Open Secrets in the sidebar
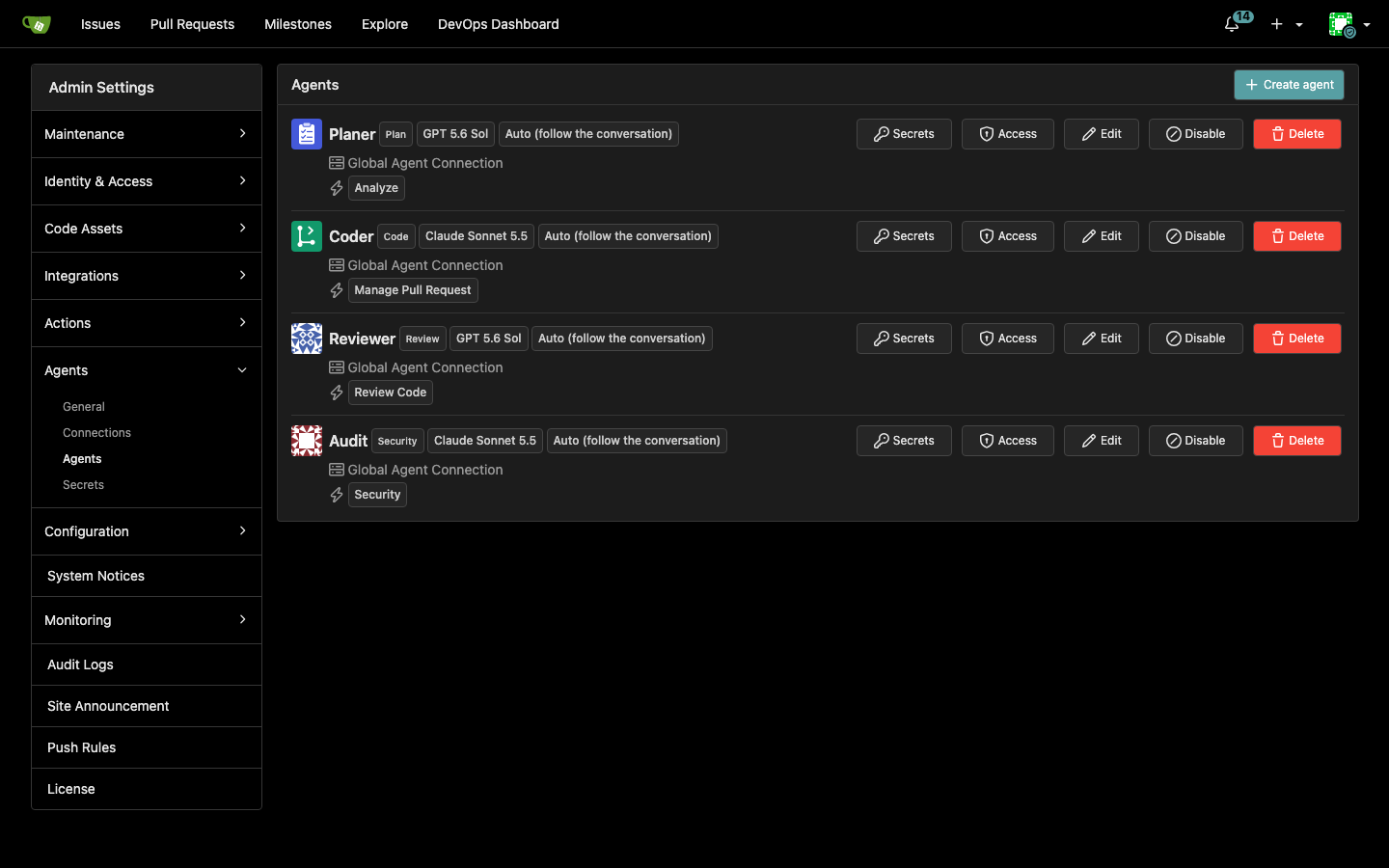 point(83,485)
